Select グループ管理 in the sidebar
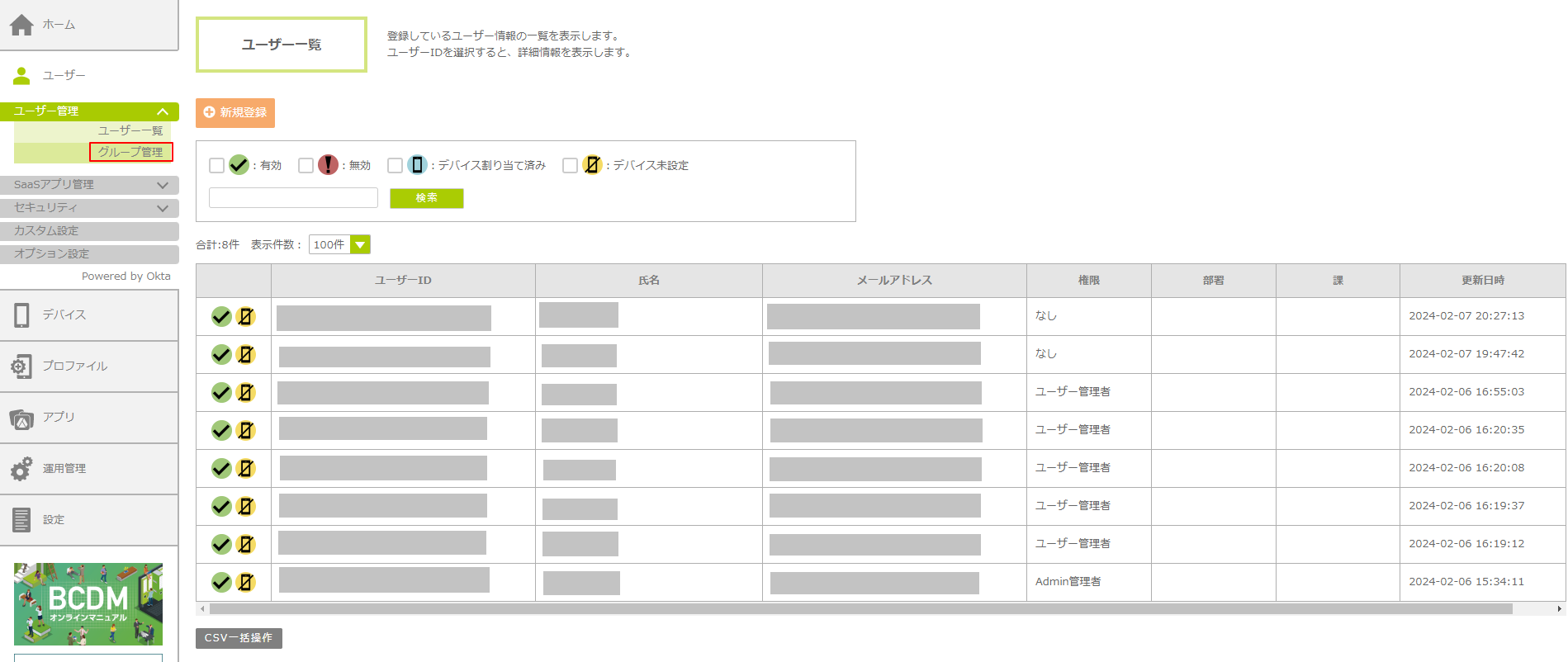1568x662 pixels. (x=130, y=152)
